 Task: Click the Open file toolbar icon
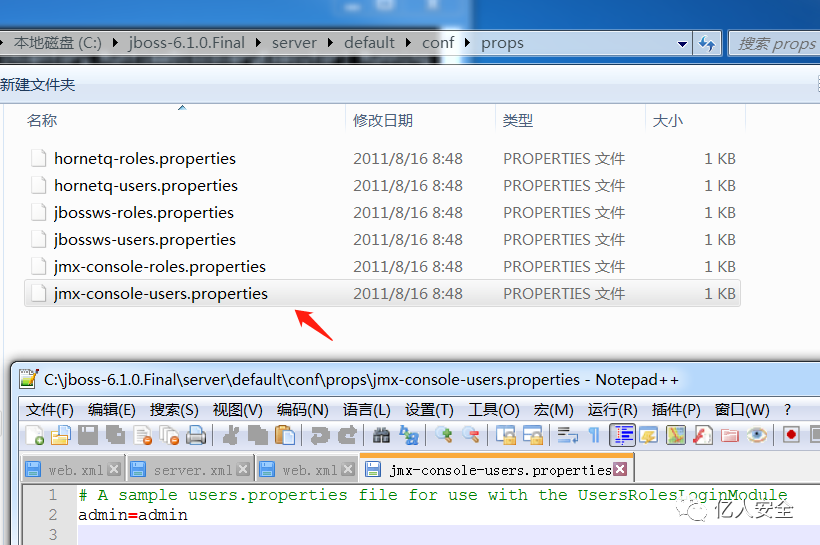pos(61,435)
